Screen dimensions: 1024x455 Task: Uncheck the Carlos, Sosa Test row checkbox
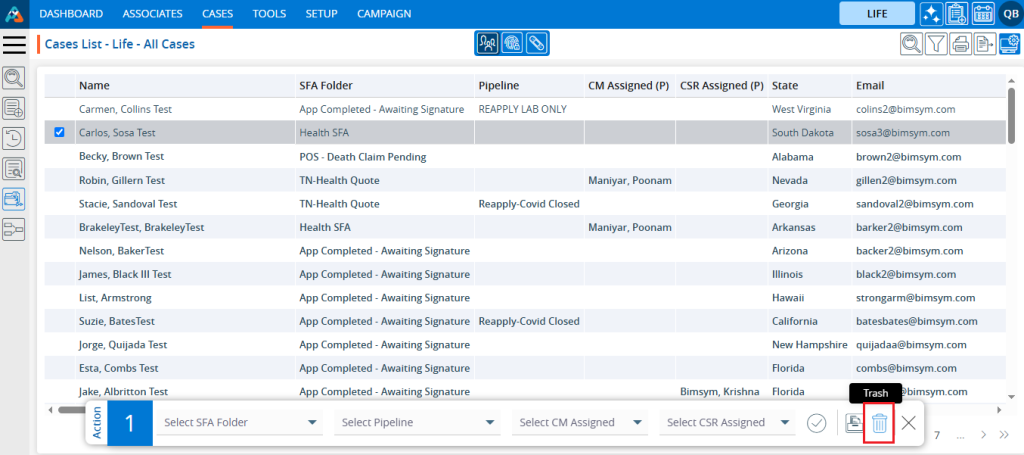[x=59, y=132]
